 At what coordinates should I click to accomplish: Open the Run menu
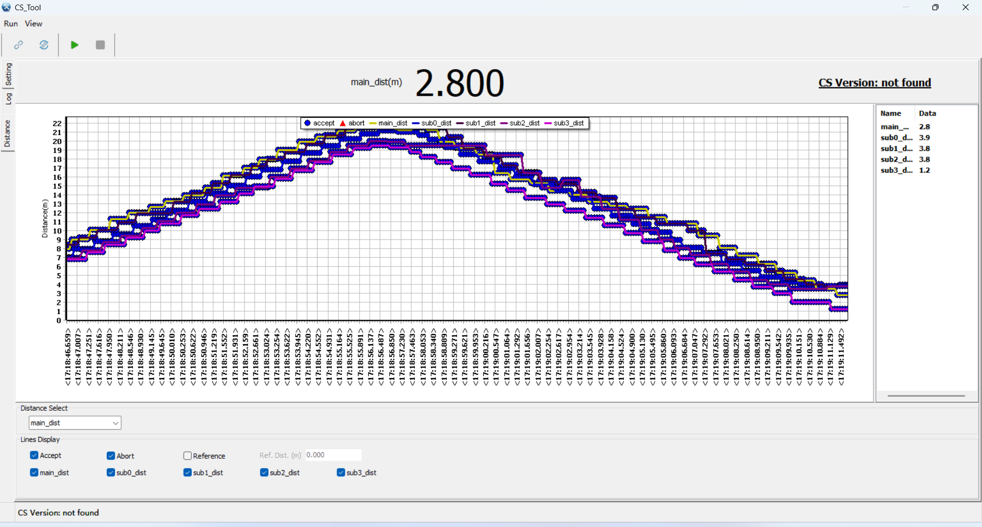click(11, 23)
